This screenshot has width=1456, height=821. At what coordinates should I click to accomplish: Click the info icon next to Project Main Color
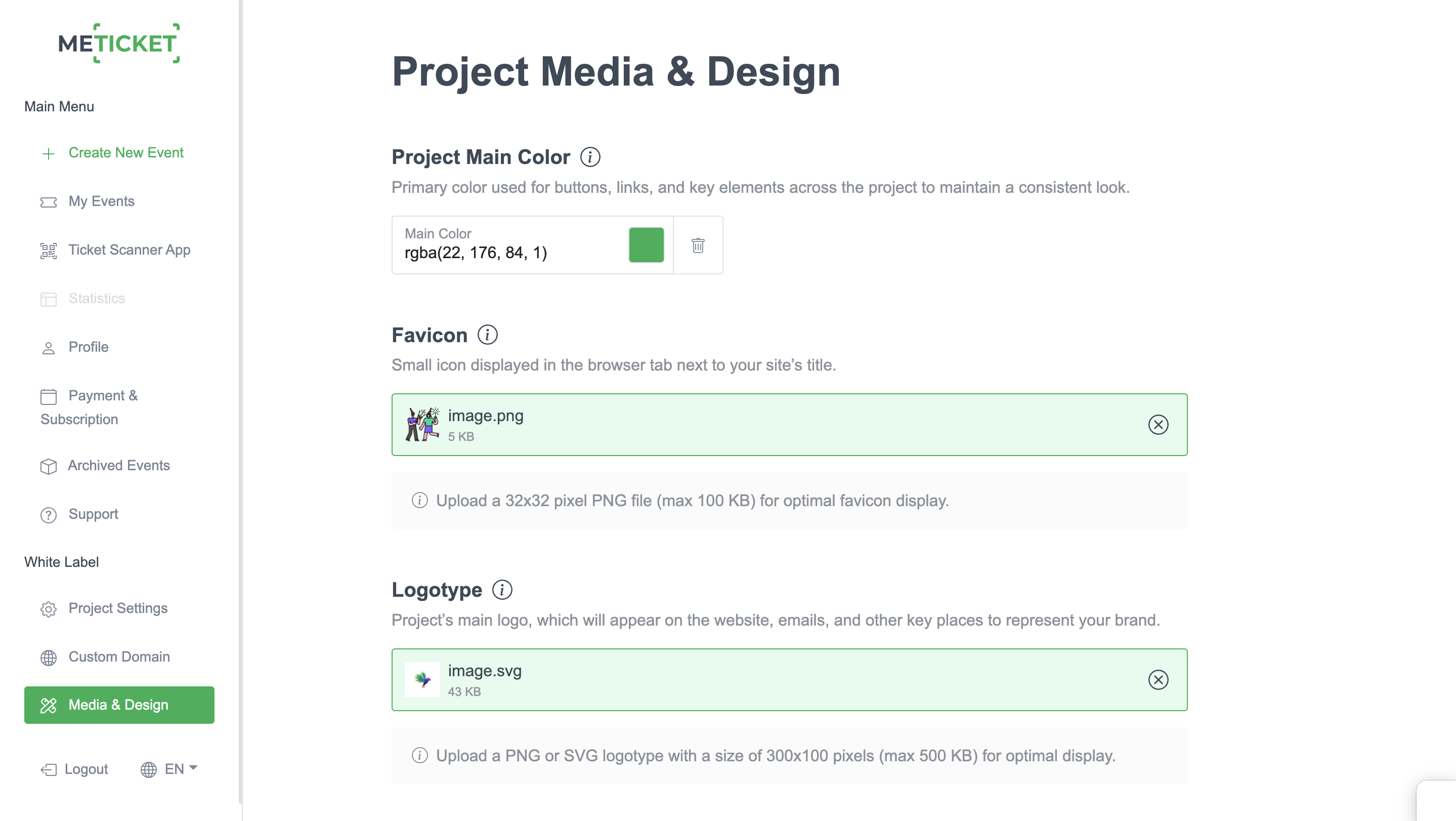(590, 157)
